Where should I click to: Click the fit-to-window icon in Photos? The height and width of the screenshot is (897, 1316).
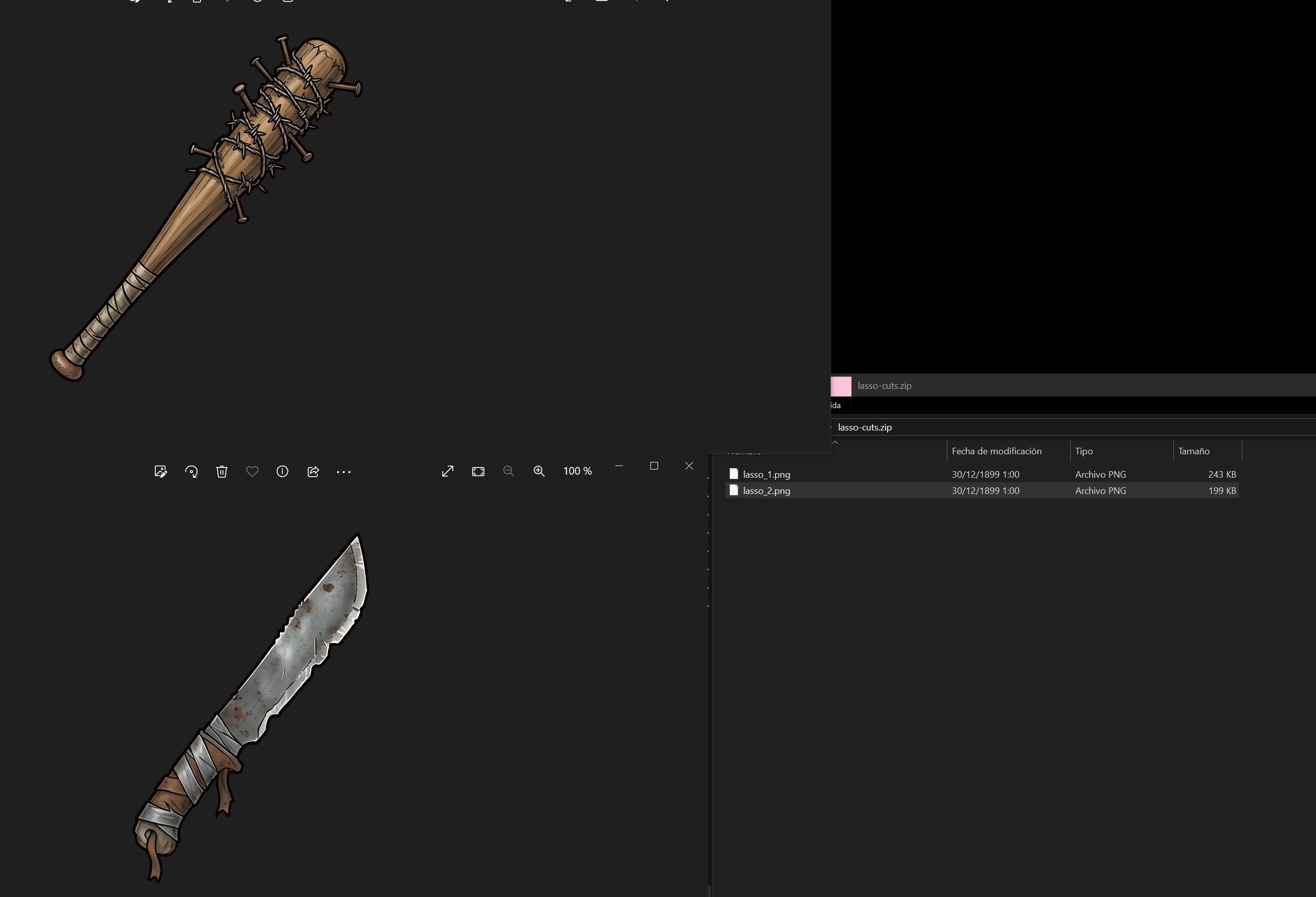pos(478,471)
